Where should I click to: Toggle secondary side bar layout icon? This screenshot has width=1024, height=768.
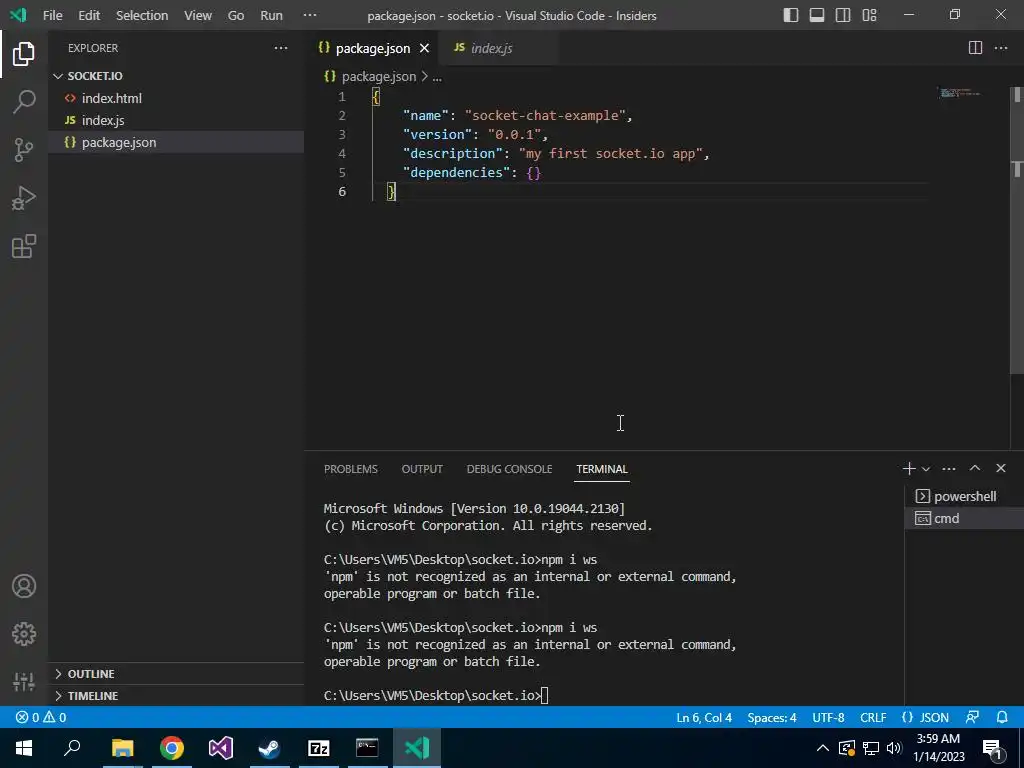coord(843,15)
